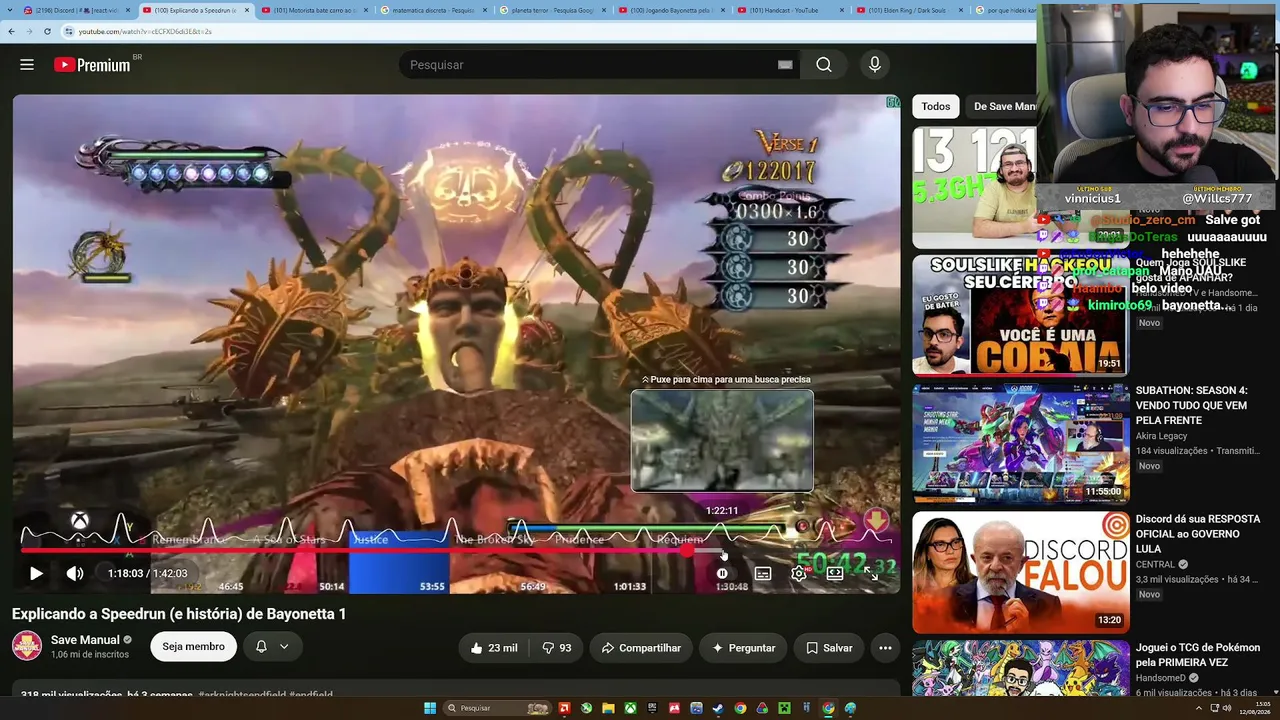Open 'Discord dá sua RESPOSTA OFICIAL' video title
Image resolution: width=1280 pixels, height=720 pixels.
click(x=1198, y=534)
